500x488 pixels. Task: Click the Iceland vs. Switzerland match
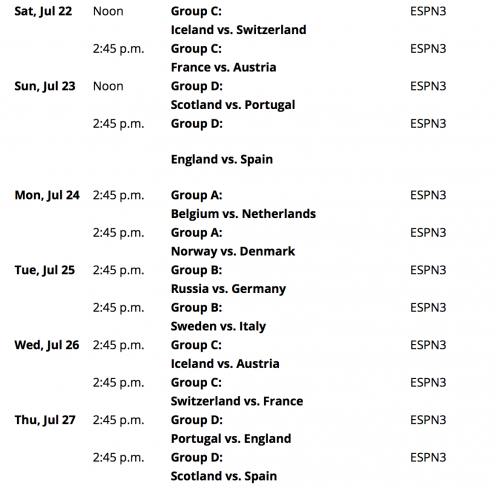238,30
